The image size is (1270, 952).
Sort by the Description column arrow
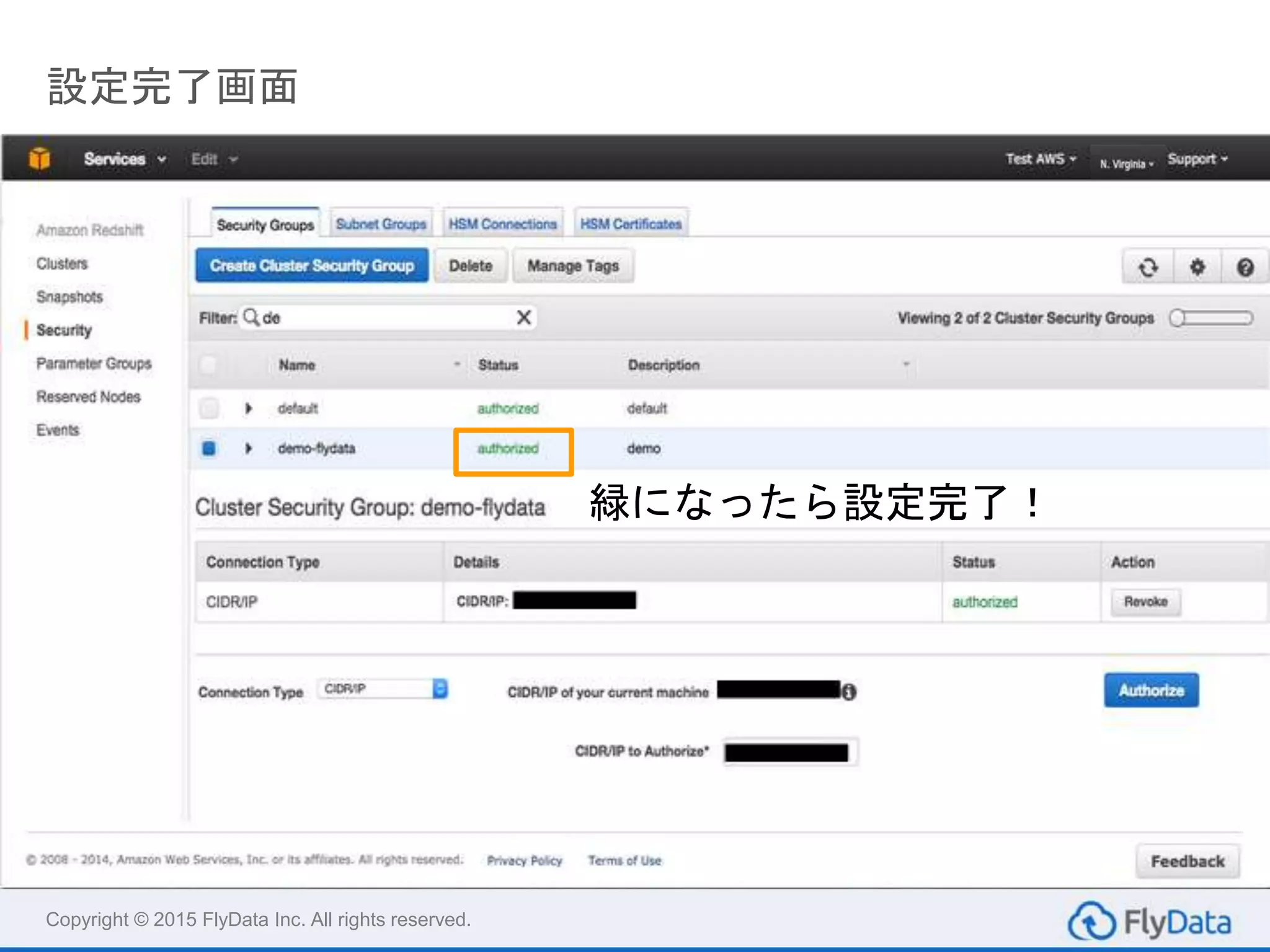[x=906, y=364]
